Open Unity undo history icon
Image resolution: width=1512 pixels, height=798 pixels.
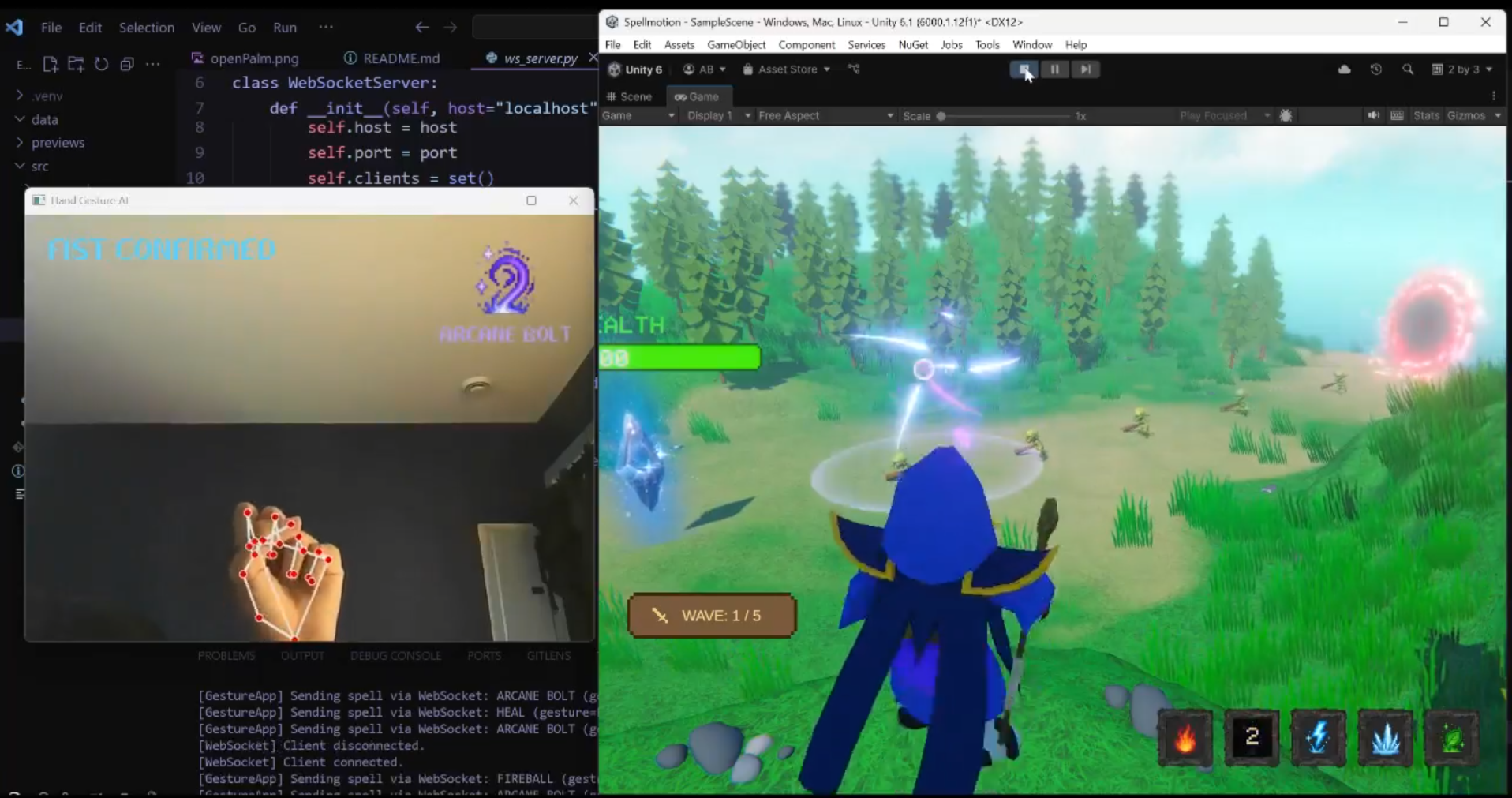coord(1376,69)
